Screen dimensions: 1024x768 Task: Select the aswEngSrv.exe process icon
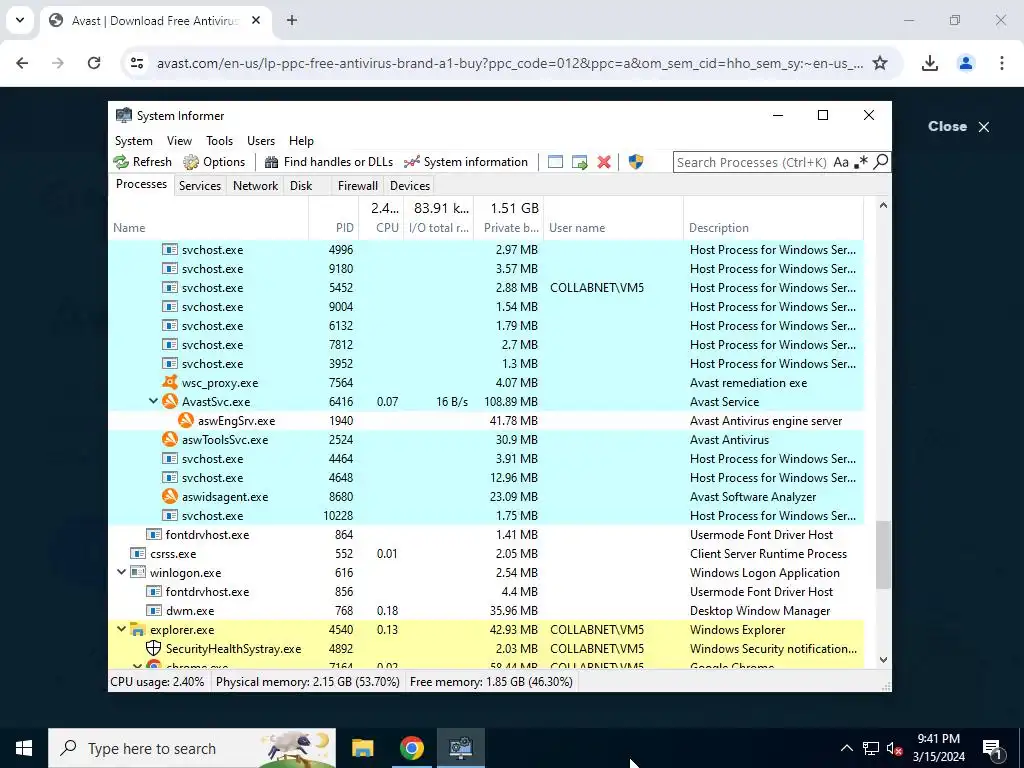point(186,421)
